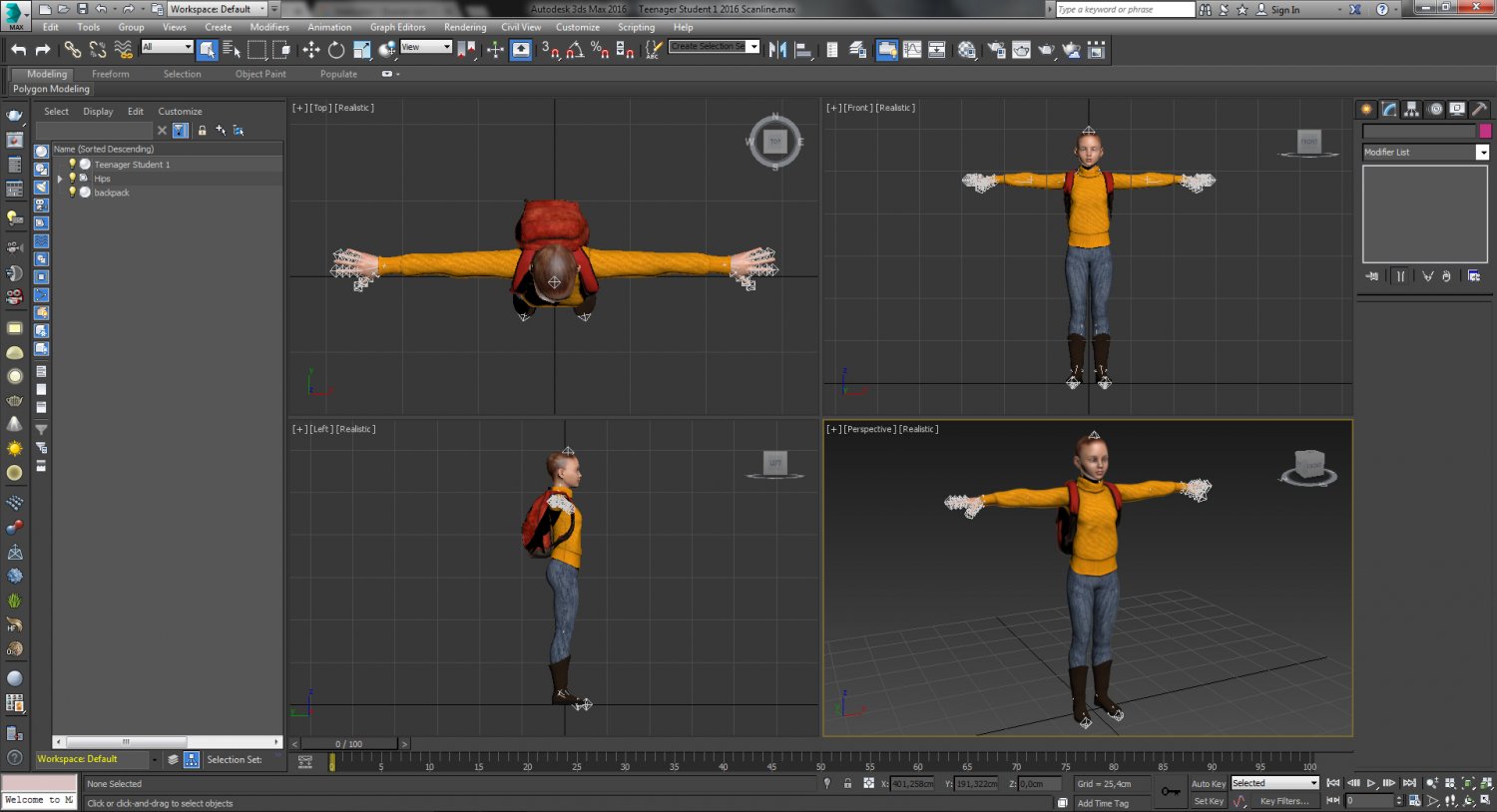The width and height of the screenshot is (1497, 812).
Task: Activate the Select Object tool
Action: coord(208,49)
